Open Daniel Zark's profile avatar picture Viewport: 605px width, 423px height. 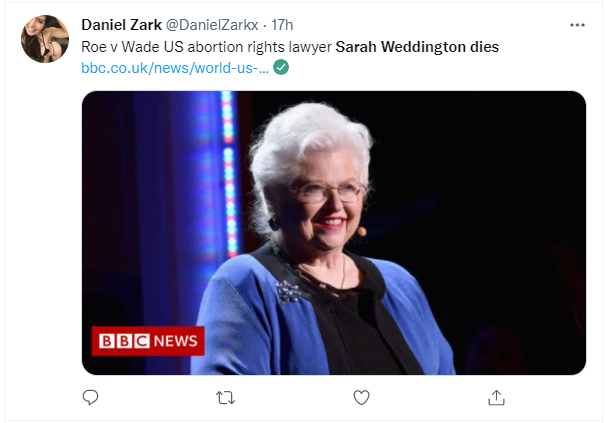[45, 39]
